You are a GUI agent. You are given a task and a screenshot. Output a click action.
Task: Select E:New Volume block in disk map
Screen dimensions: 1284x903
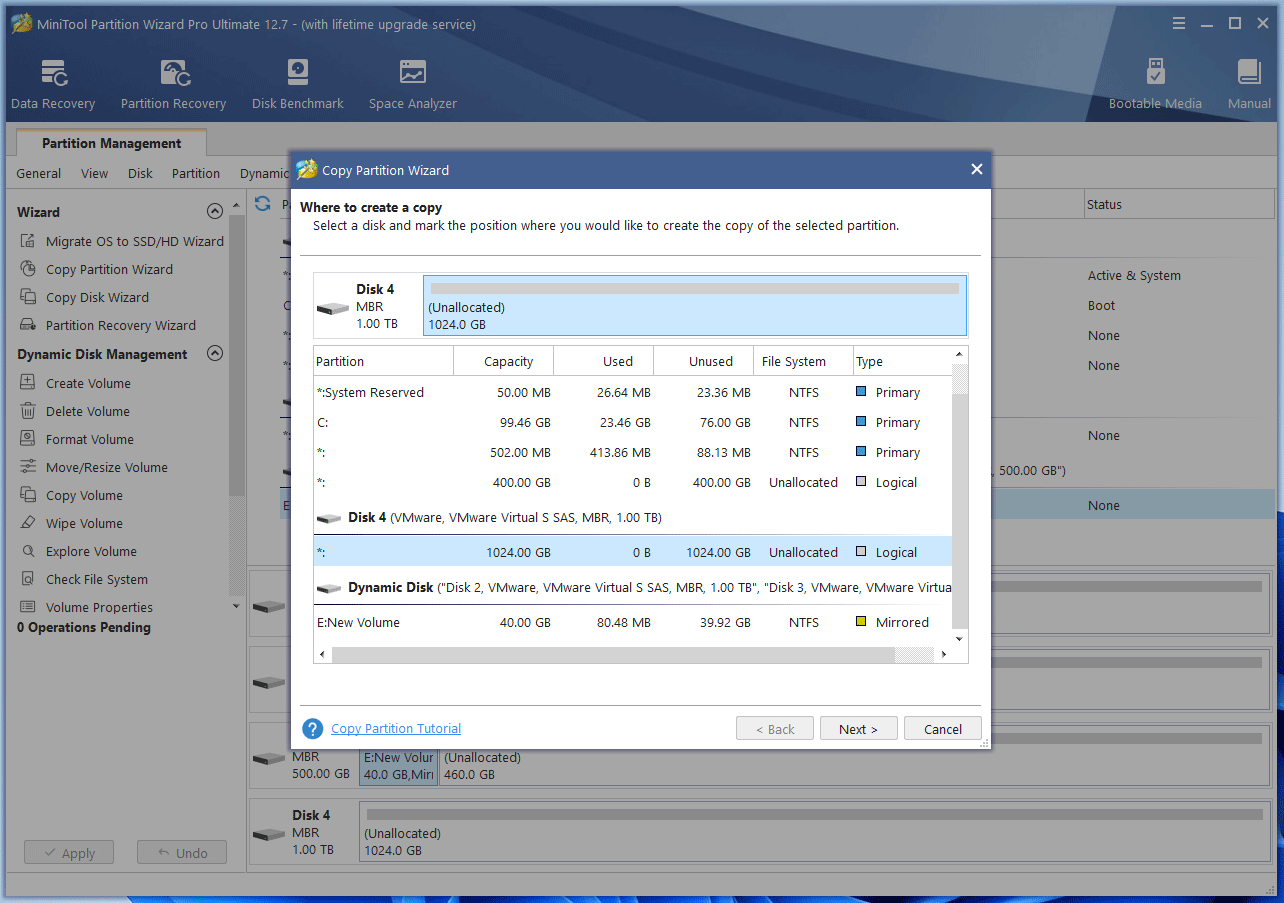click(398, 766)
